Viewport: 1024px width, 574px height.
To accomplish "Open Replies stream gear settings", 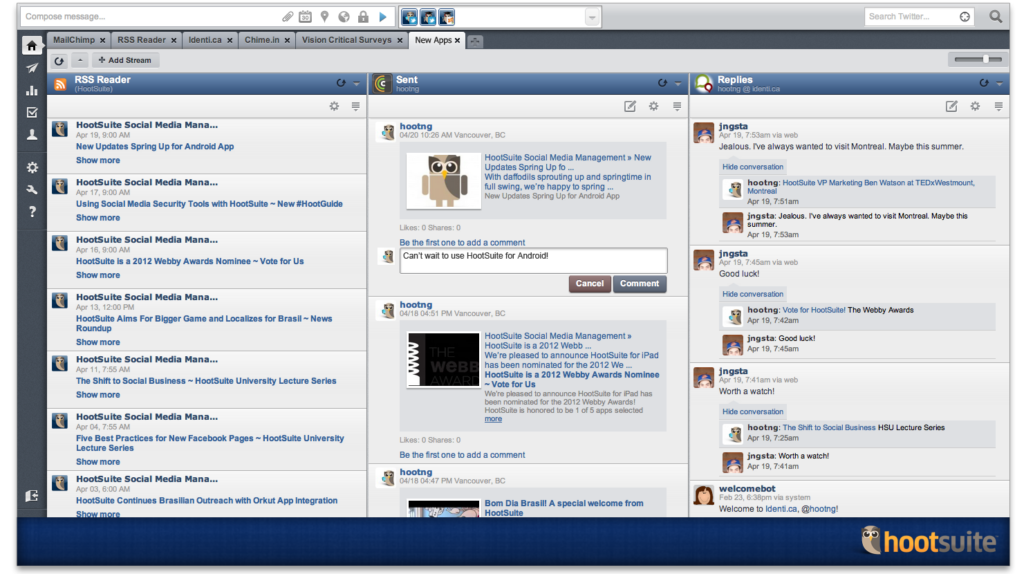I will [x=975, y=106].
